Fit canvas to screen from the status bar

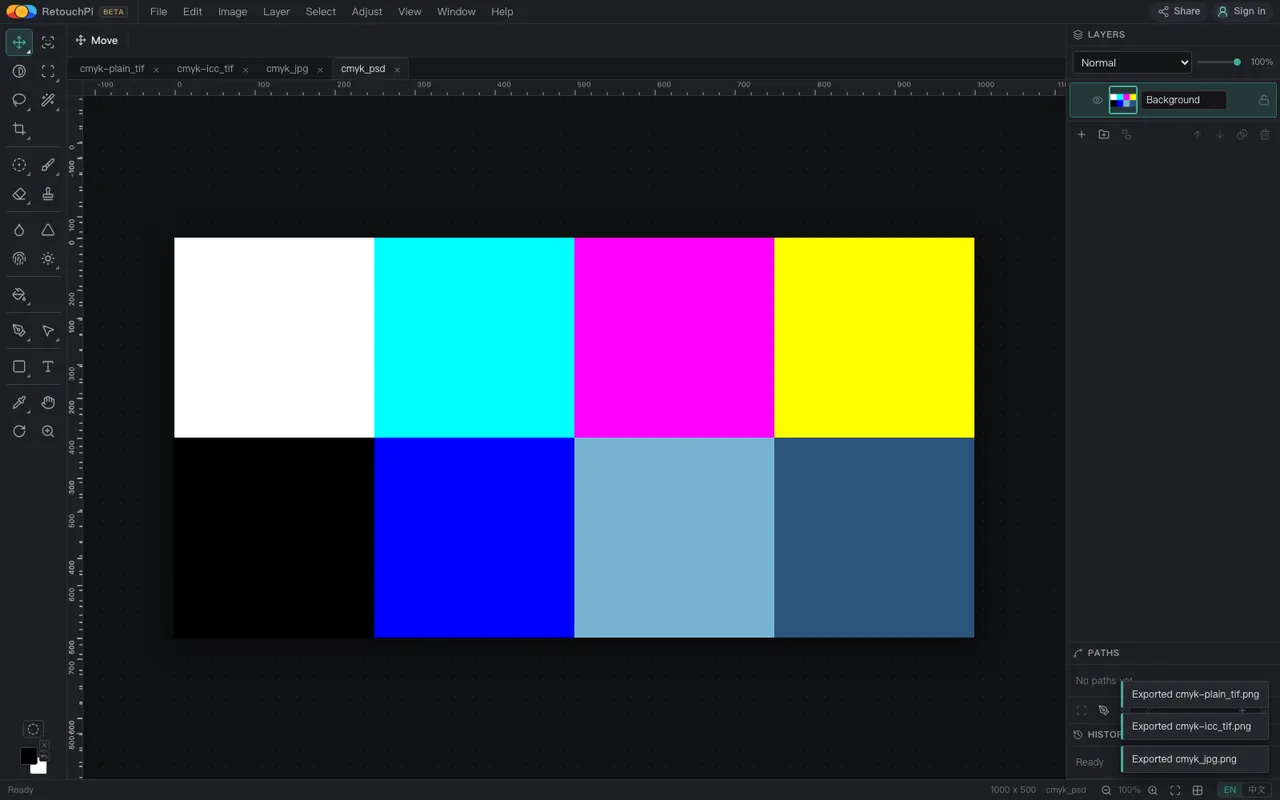1175,790
